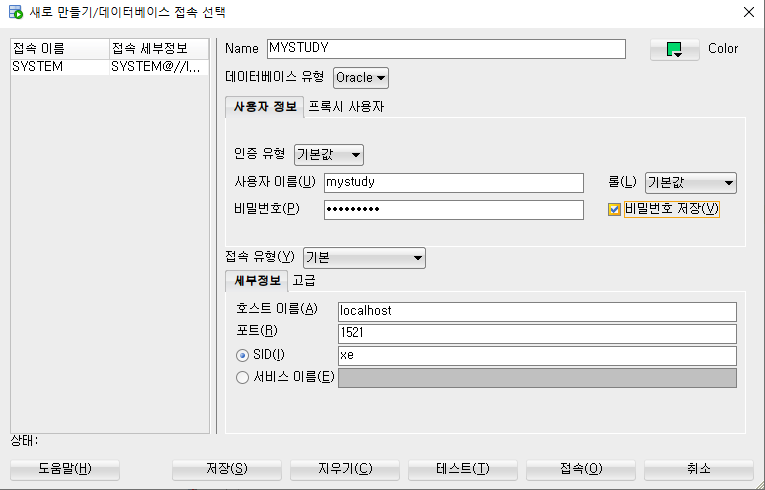Click the dialog title bar database icon
Screen dimensions: 765x490
pyautogui.click(x=16, y=12)
